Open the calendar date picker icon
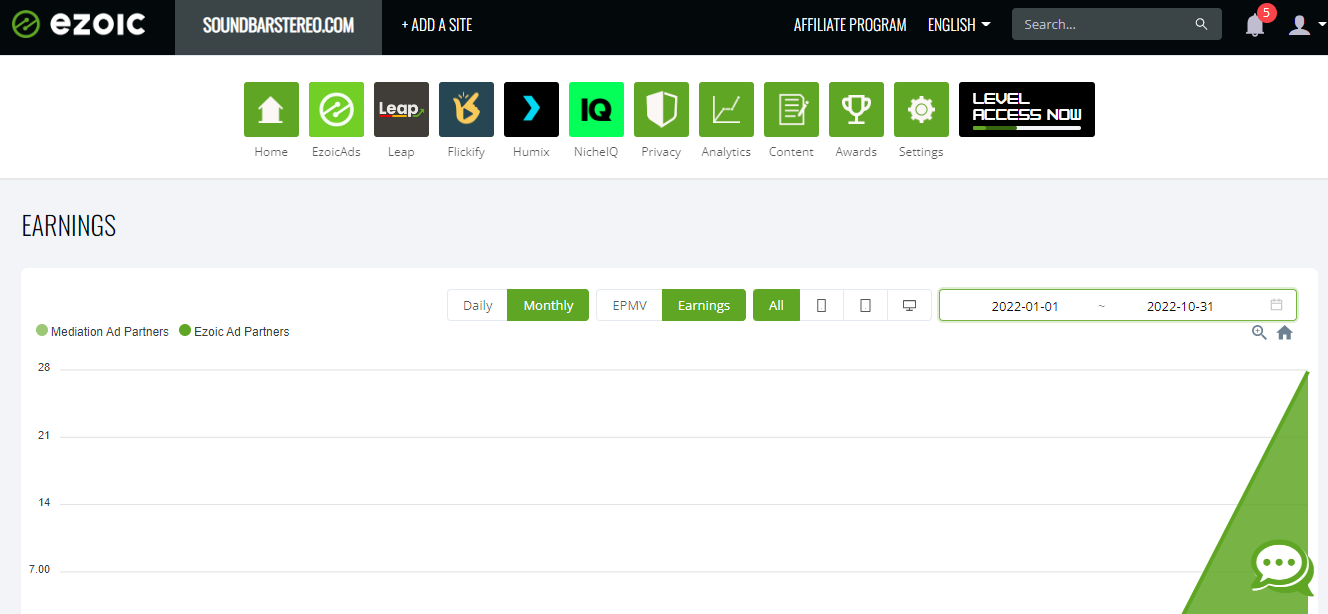1328x614 pixels. click(1276, 305)
